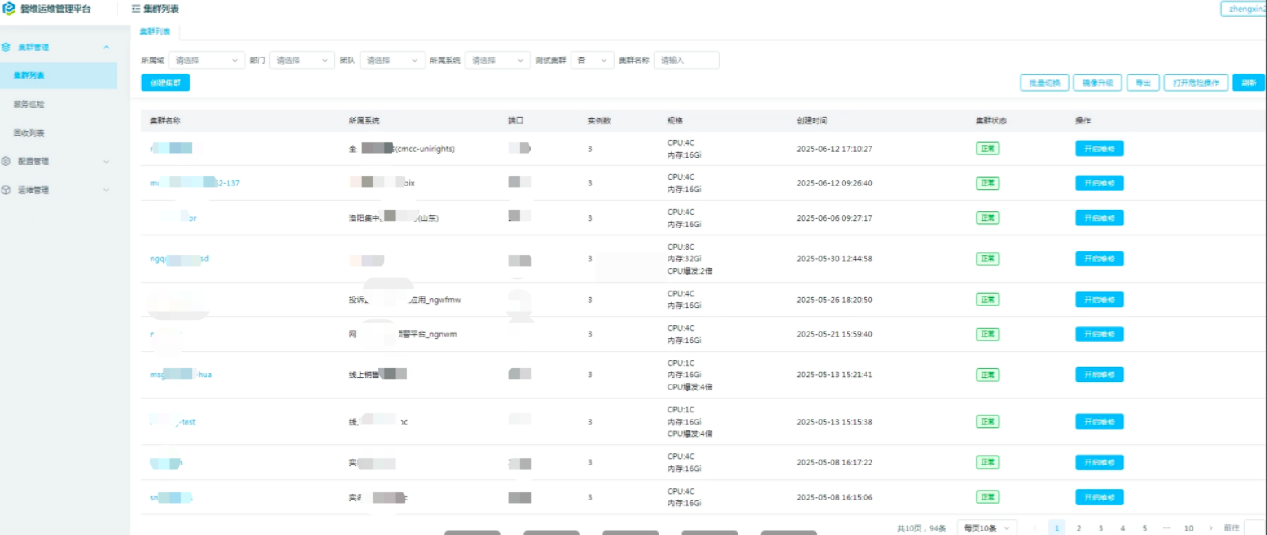Click the platform logo icon at top left
The width and height of the screenshot is (1267, 535).
(9, 8)
